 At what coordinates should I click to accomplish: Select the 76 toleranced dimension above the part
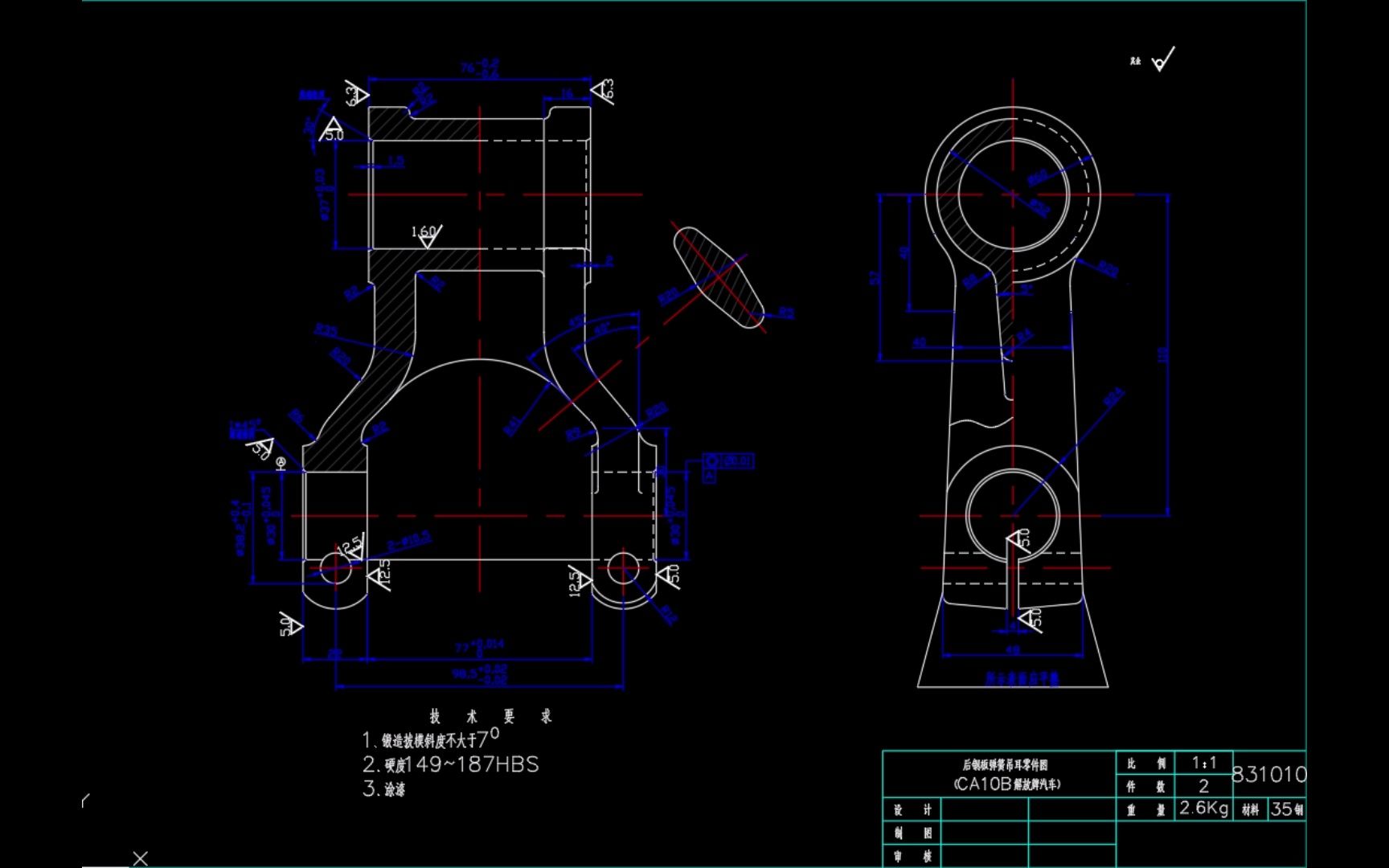pyautogui.click(x=481, y=68)
